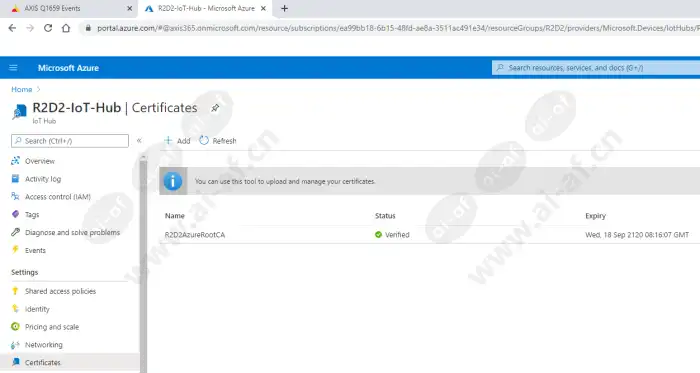Open Shared access policies
This screenshot has height=373, width=700.
[x=60, y=291]
